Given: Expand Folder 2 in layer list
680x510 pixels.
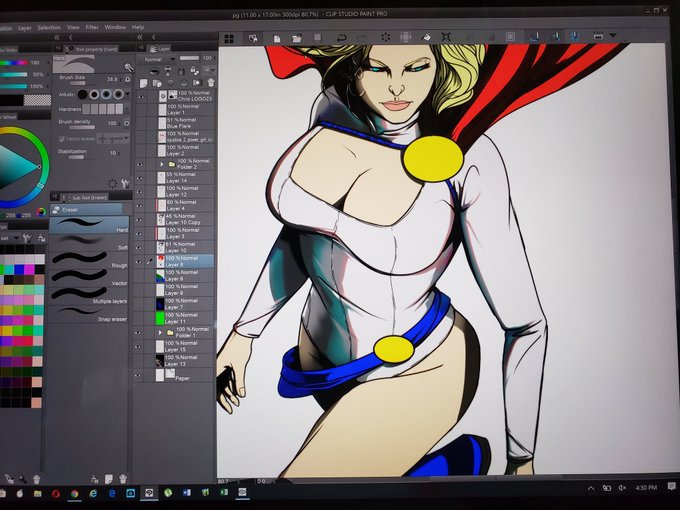Looking at the screenshot, I should pos(162,165).
